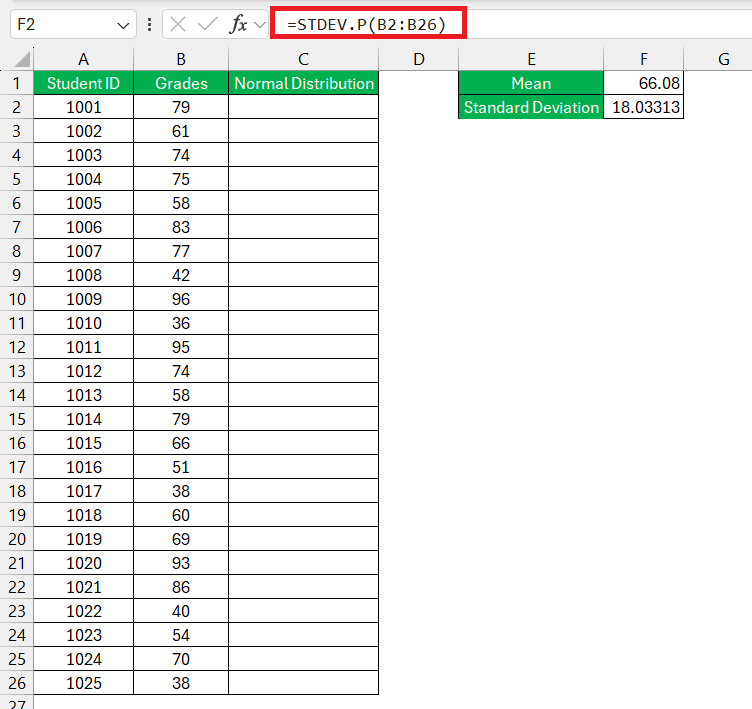Select grade 93 for student 1020
This screenshot has width=752, height=709.
(181, 563)
